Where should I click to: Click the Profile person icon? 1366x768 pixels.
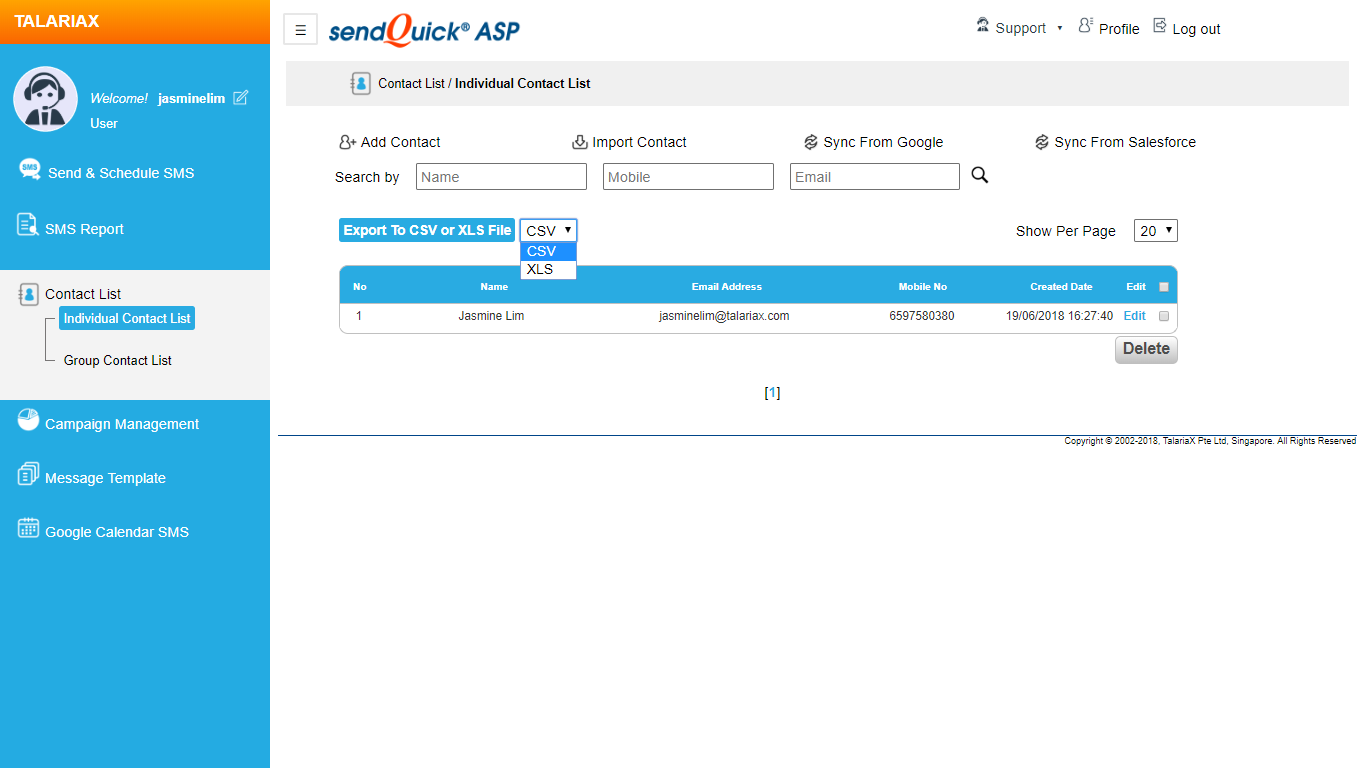pos(1086,26)
